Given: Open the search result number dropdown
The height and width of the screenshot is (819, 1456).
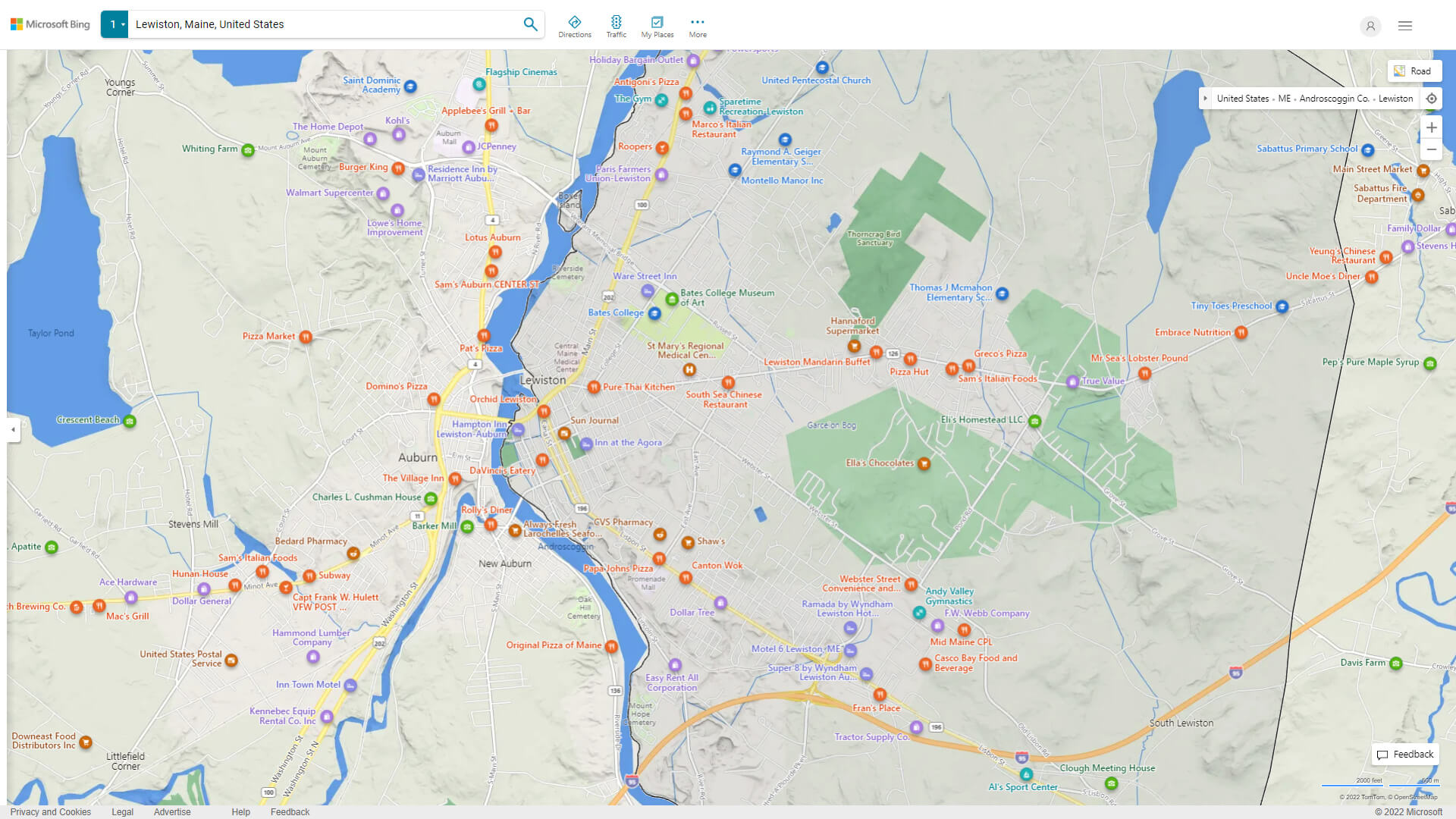Looking at the screenshot, I should (x=115, y=24).
